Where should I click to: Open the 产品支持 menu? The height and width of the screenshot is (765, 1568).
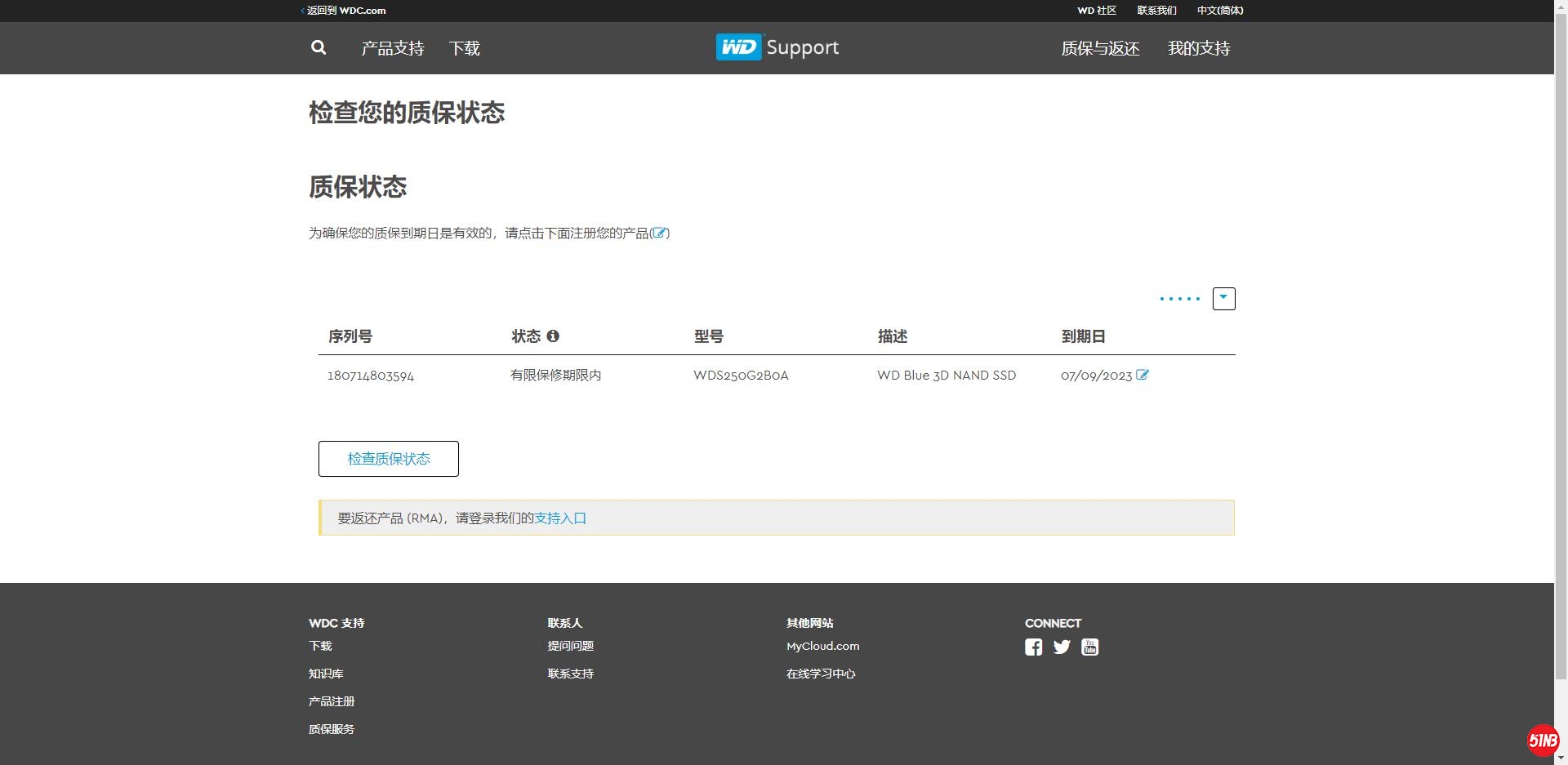point(391,47)
